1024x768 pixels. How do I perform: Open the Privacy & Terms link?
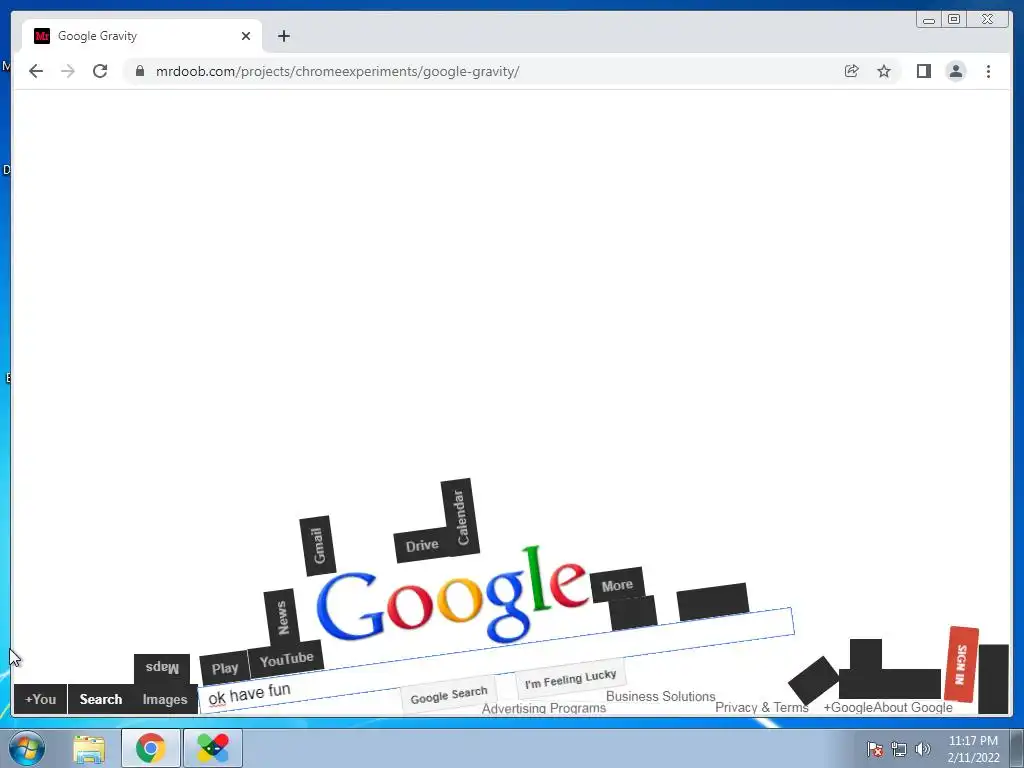point(761,707)
